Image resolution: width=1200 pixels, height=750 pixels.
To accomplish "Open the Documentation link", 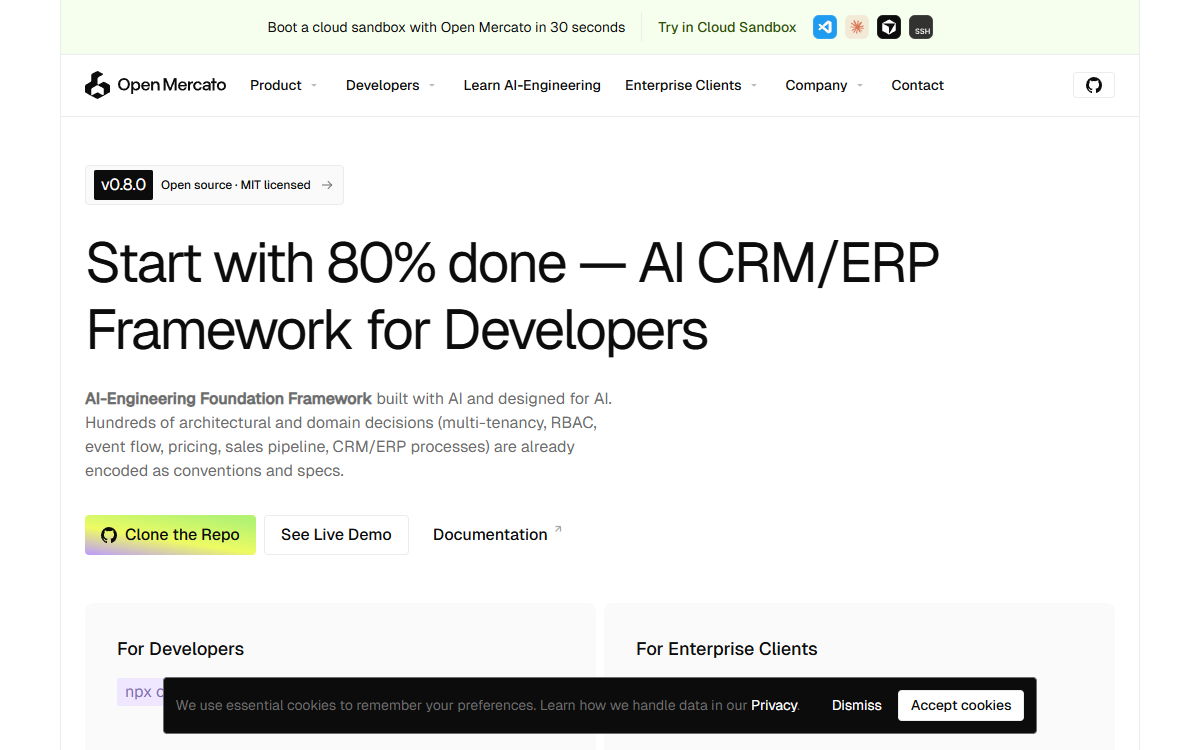I will pyautogui.click(x=497, y=535).
